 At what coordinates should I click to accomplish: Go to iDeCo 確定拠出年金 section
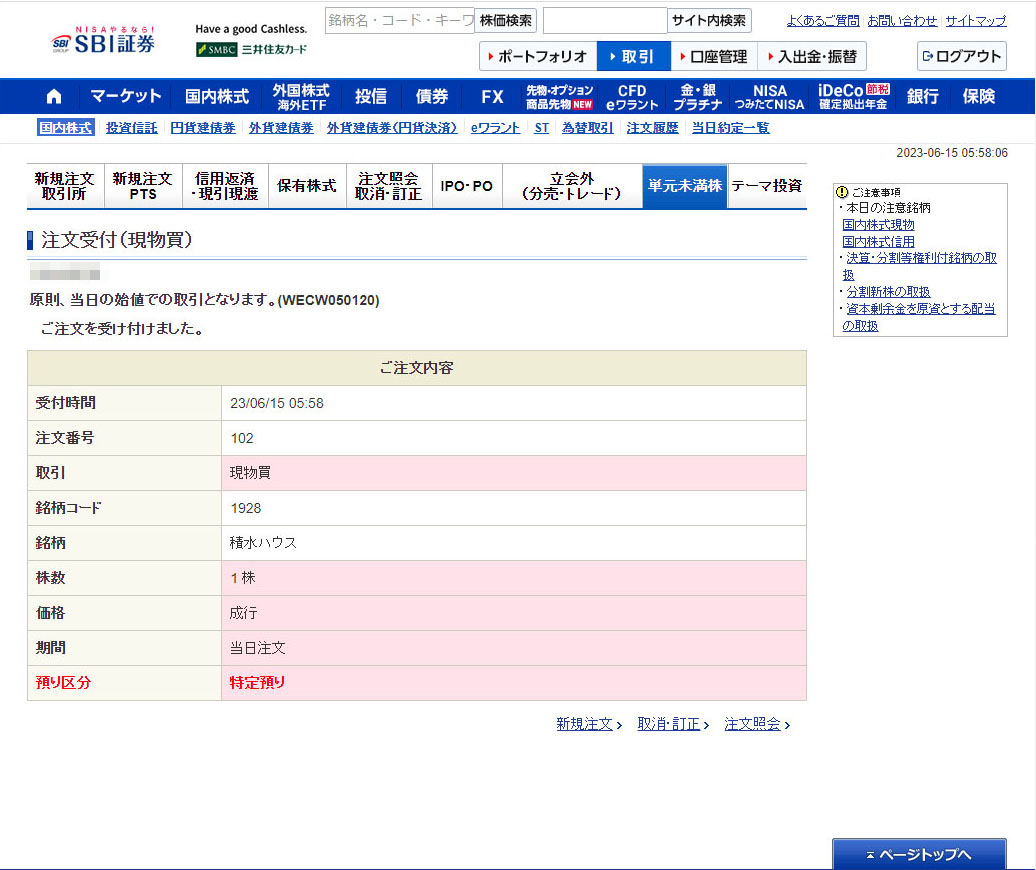point(852,96)
